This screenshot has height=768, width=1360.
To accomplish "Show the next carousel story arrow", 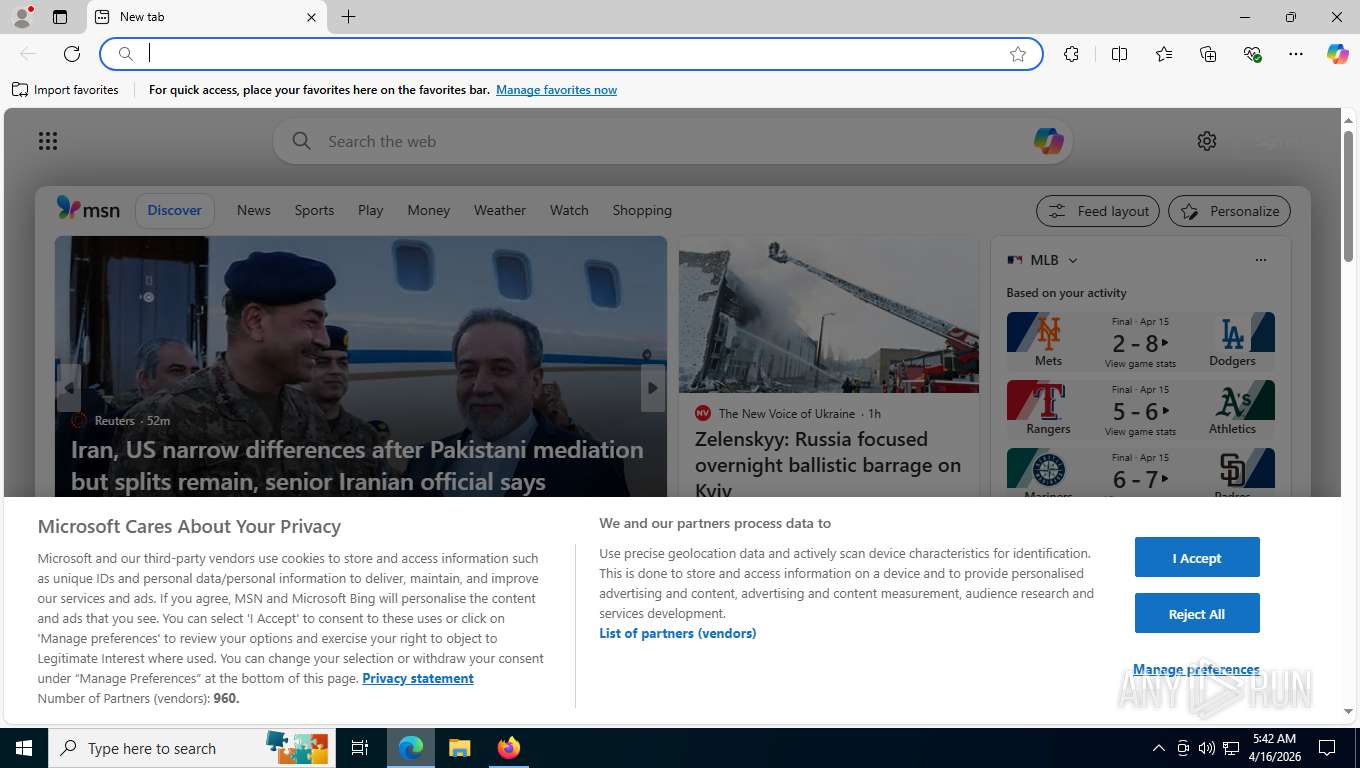I will [653, 388].
